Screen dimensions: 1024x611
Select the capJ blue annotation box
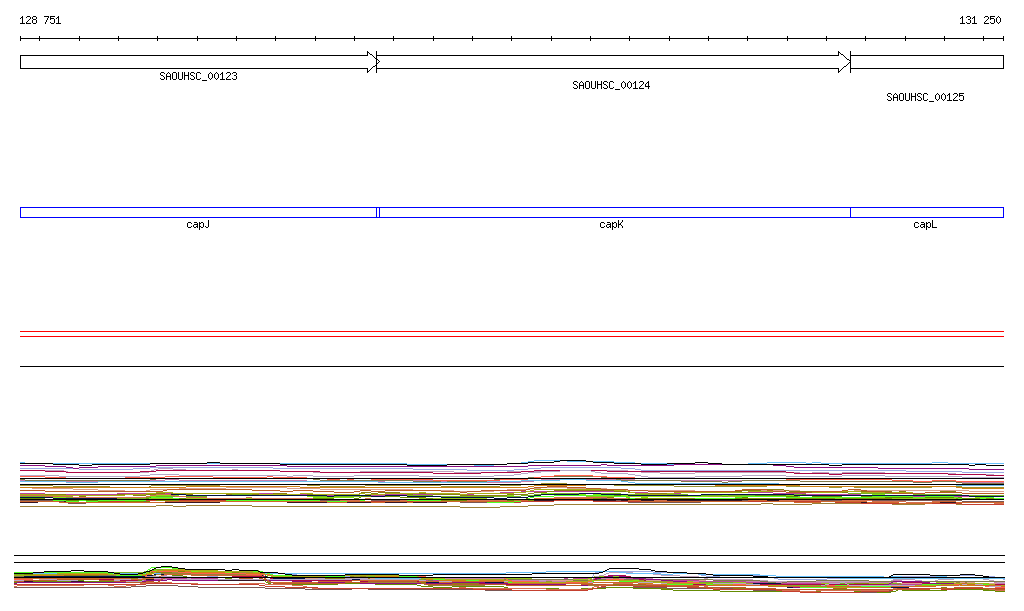(198, 212)
